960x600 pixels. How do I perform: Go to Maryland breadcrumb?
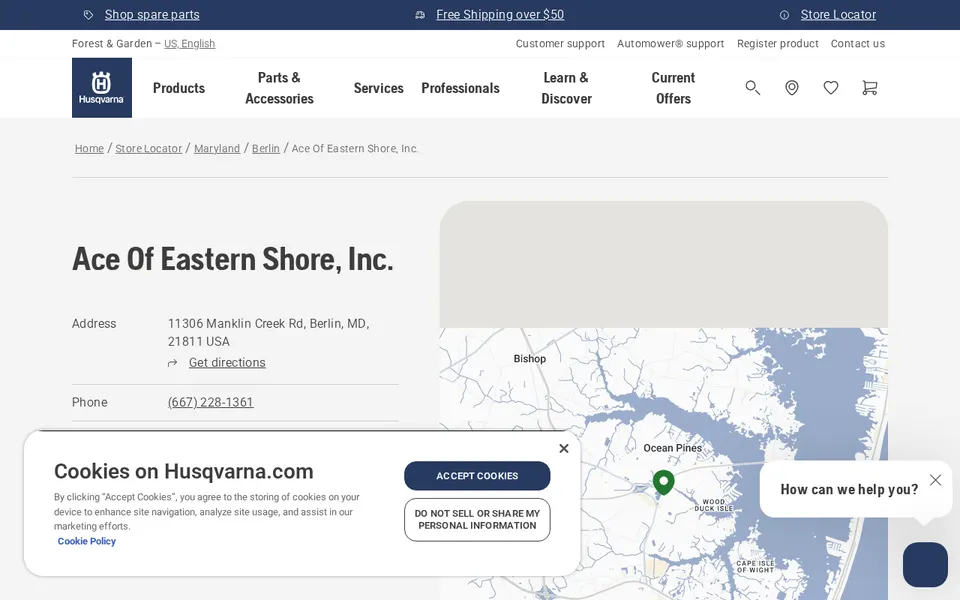[217, 148]
